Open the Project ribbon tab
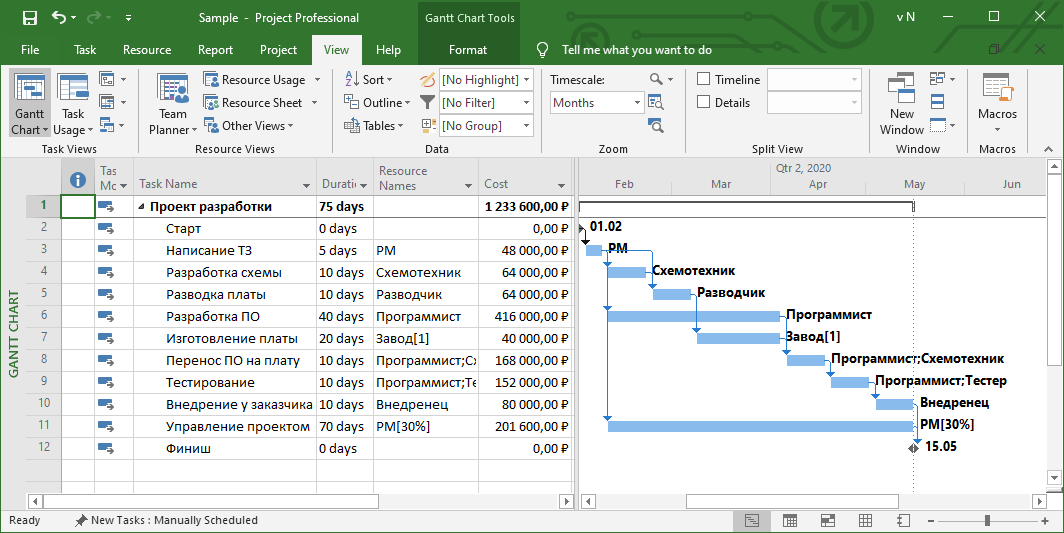Screen dimensions: 1064x533 coord(278,50)
